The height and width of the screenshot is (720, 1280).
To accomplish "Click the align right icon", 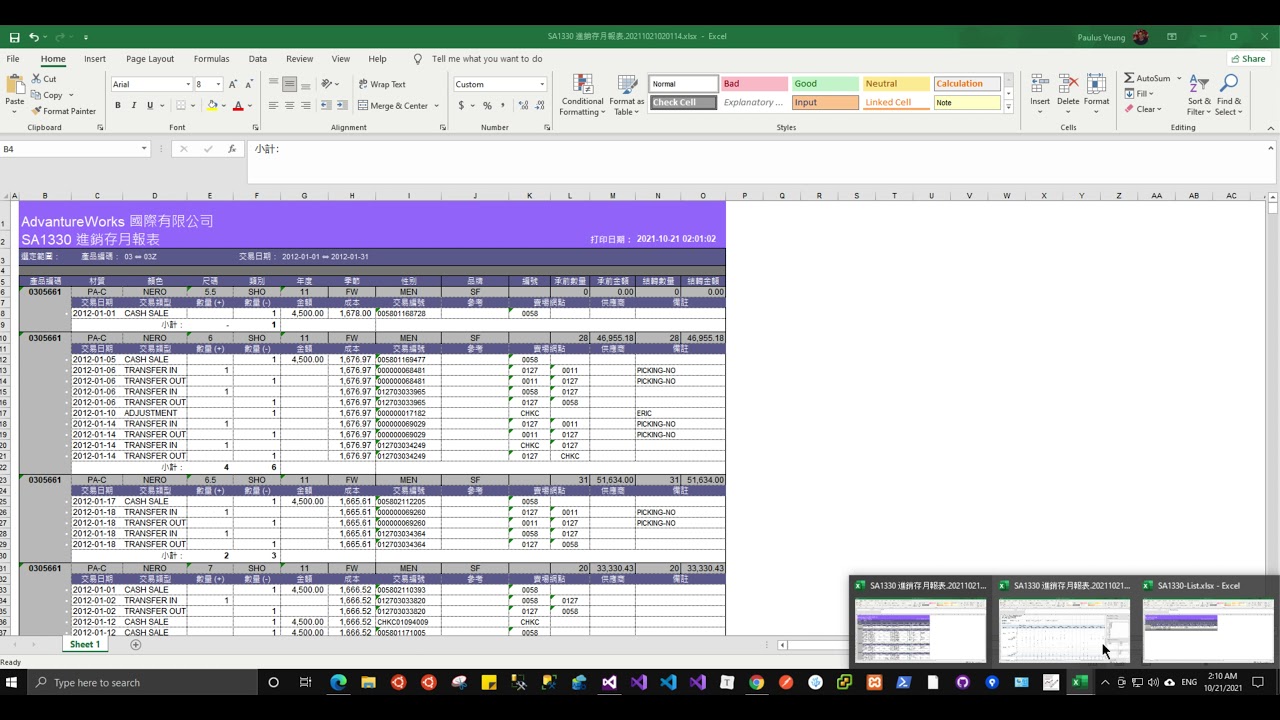I will (x=305, y=105).
